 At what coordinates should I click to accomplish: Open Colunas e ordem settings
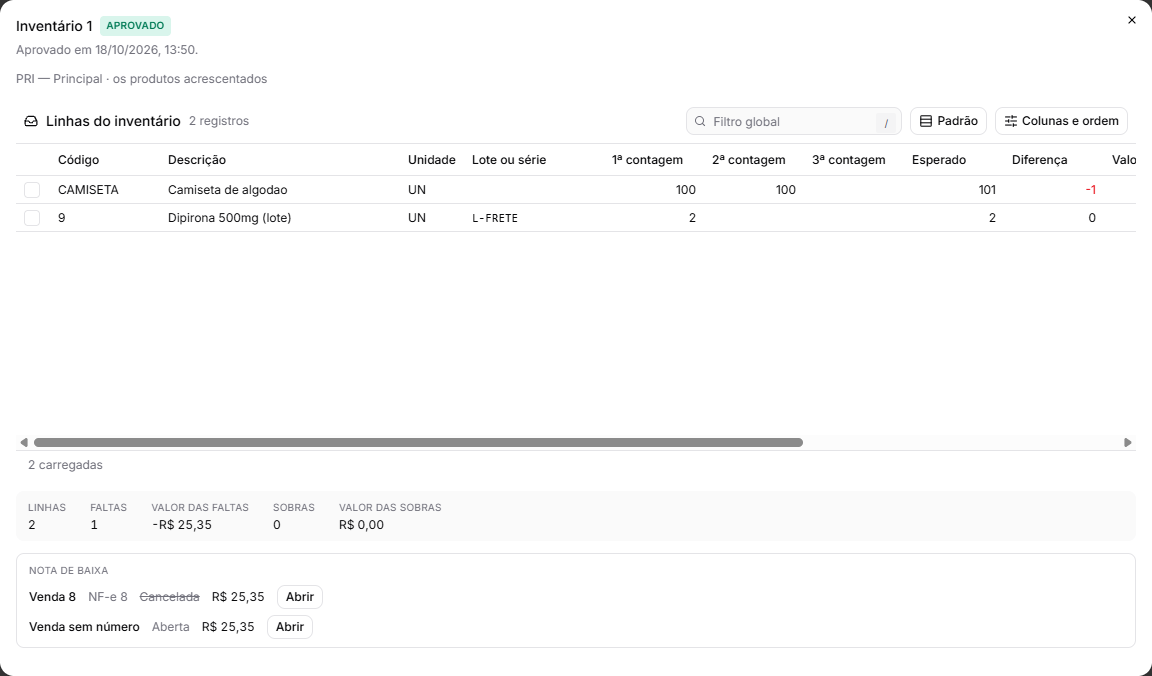tap(1061, 121)
